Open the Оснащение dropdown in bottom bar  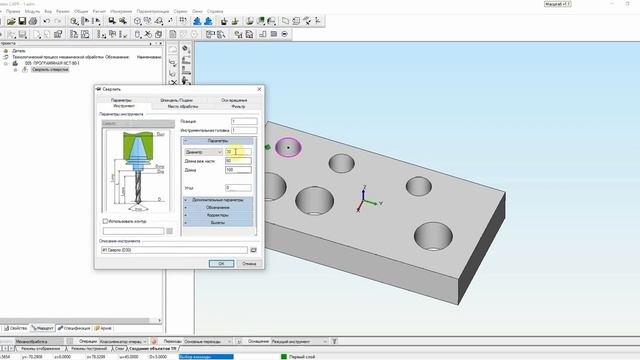point(299,341)
